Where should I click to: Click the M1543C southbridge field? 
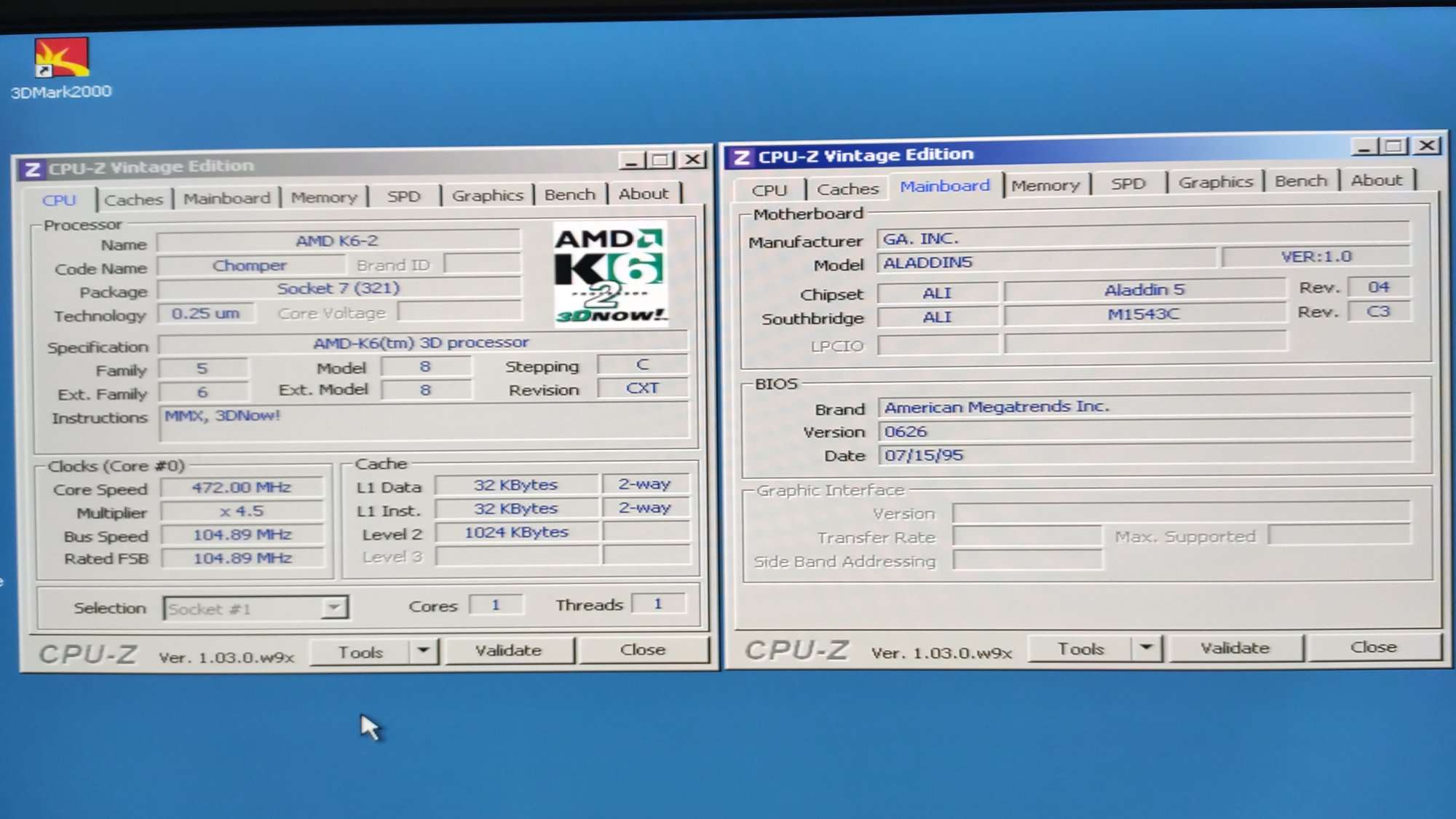[1144, 314]
